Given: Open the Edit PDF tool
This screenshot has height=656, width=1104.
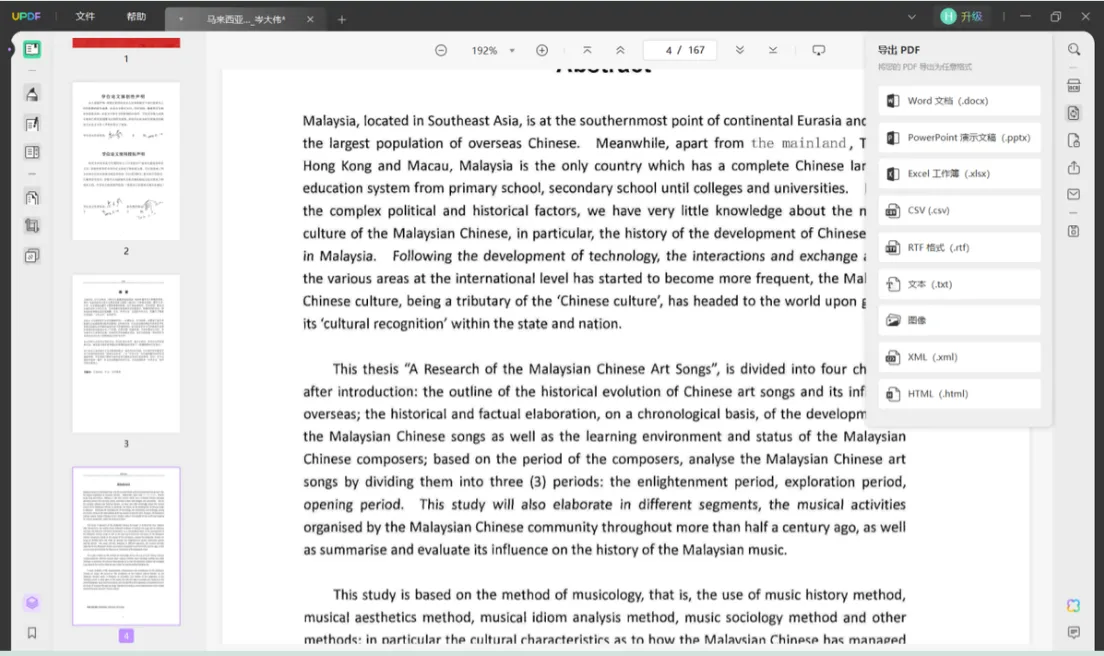Looking at the screenshot, I should [32, 124].
